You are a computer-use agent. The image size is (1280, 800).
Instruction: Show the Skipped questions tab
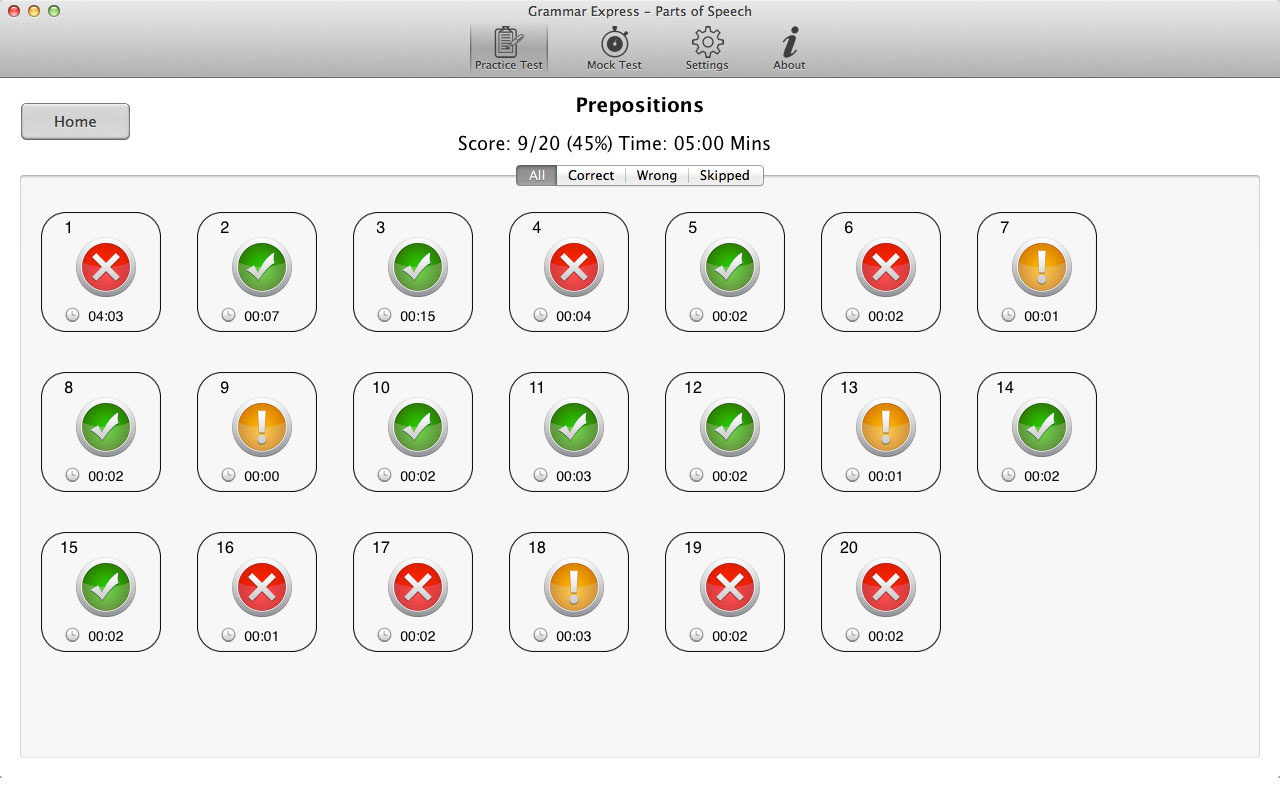pos(725,176)
